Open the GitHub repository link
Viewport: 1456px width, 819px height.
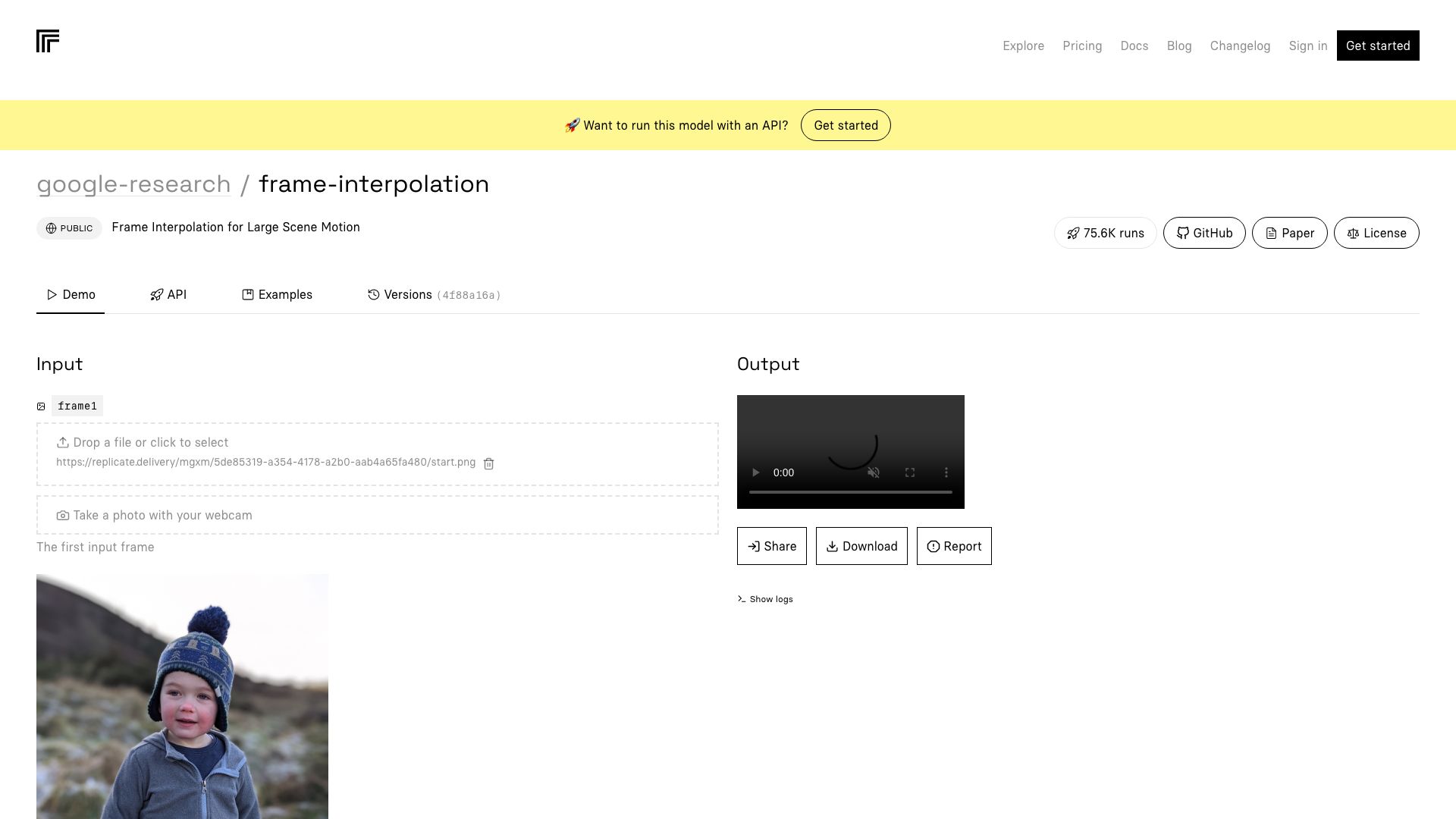(x=1203, y=233)
